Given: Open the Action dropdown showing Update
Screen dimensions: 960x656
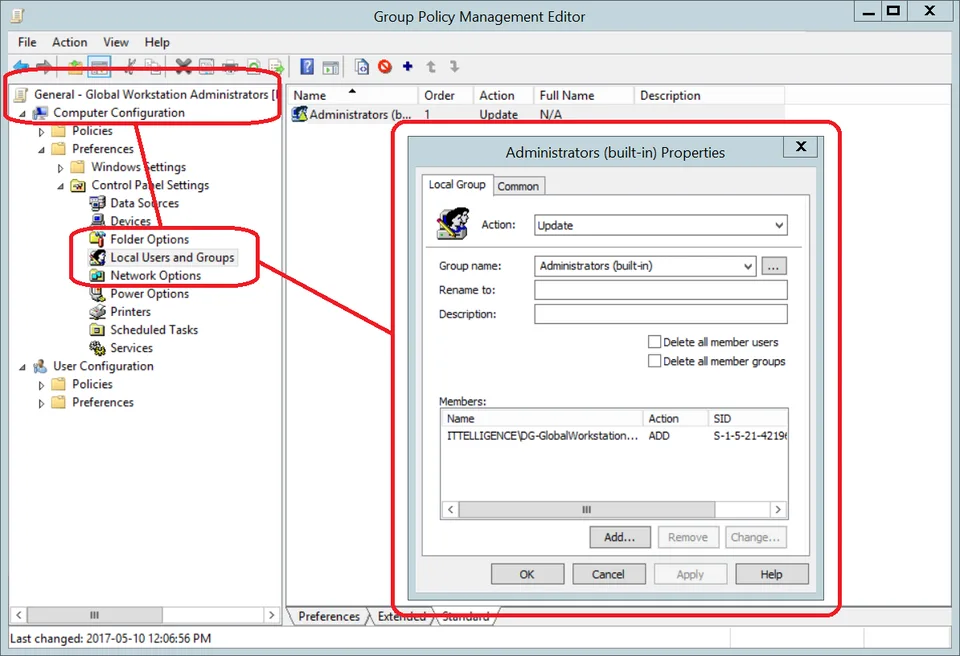Looking at the screenshot, I should pos(661,225).
